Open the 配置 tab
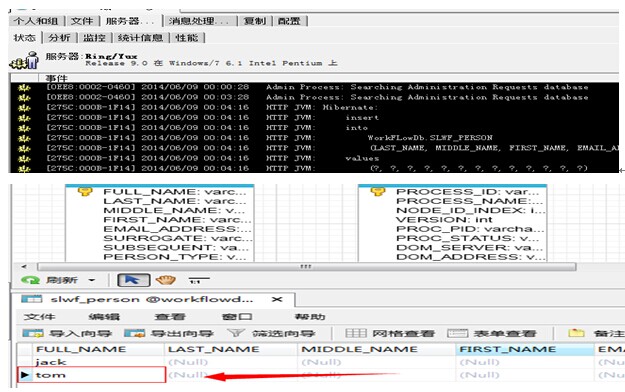The image size is (625, 392). (289, 21)
